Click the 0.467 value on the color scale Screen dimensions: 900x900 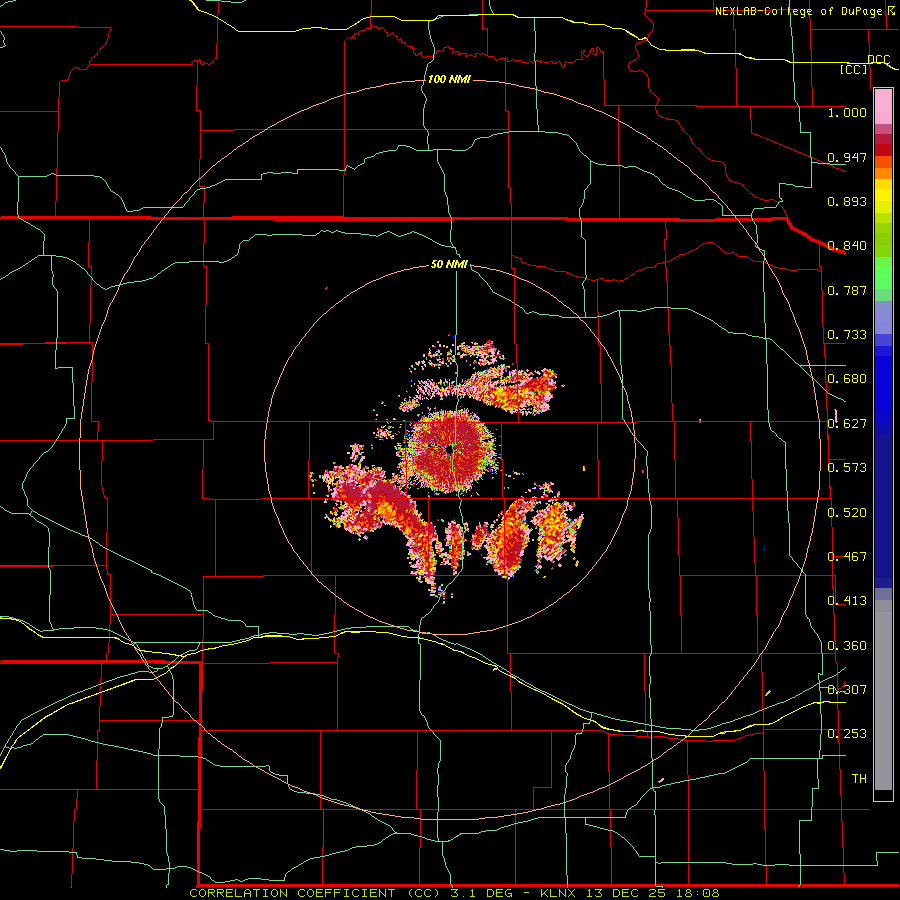click(x=847, y=556)
